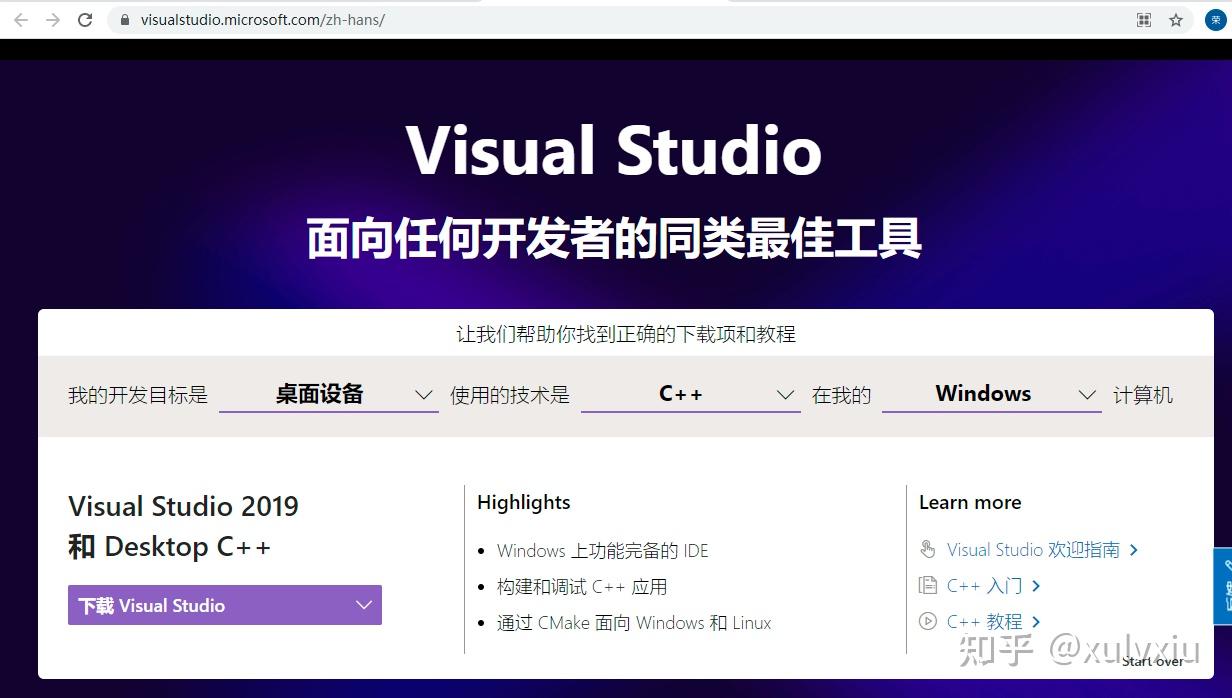
Task: Click the blue feedback tab on right edge
Action: (1222, 586)
